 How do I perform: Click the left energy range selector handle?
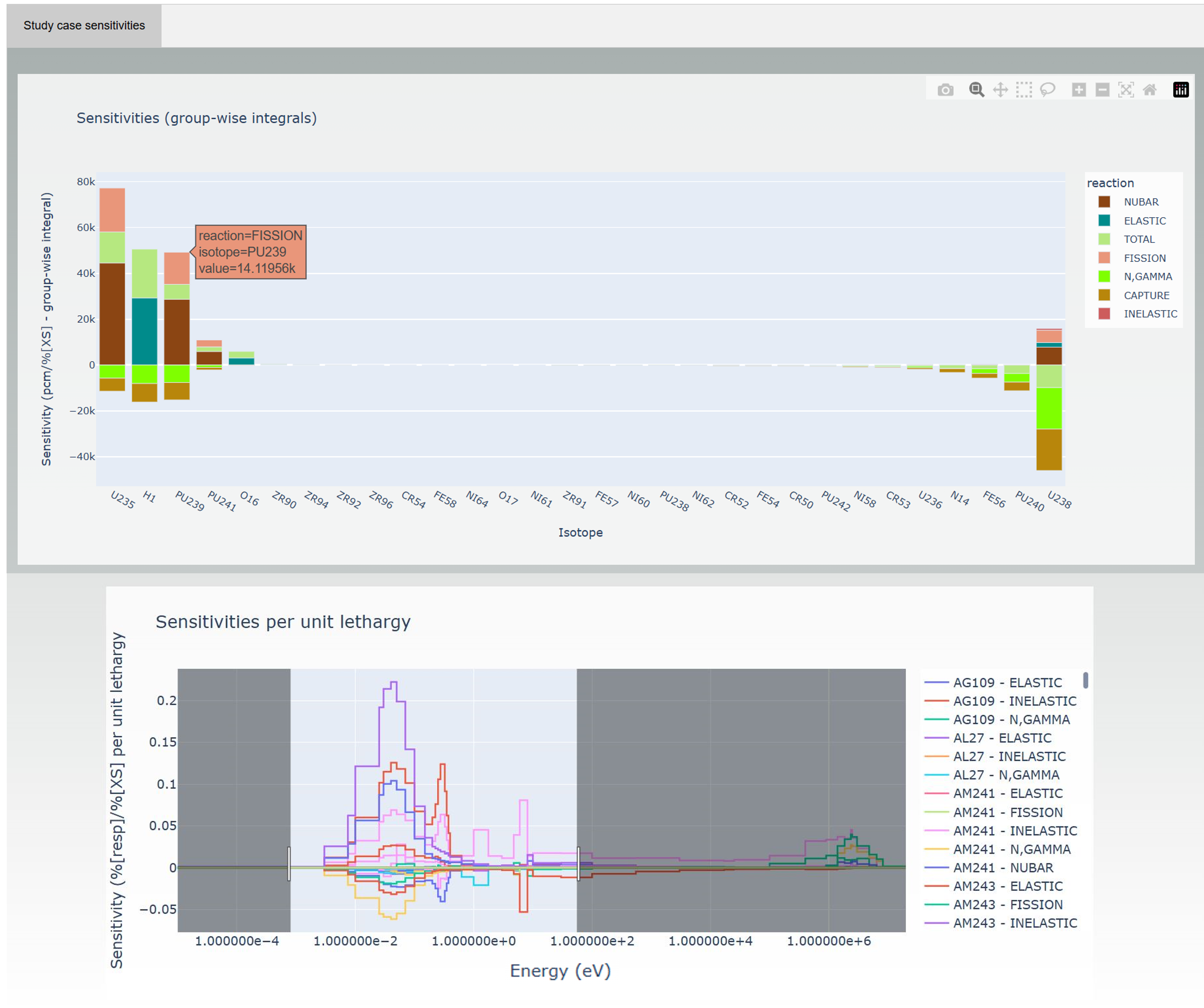pos(289,864)
